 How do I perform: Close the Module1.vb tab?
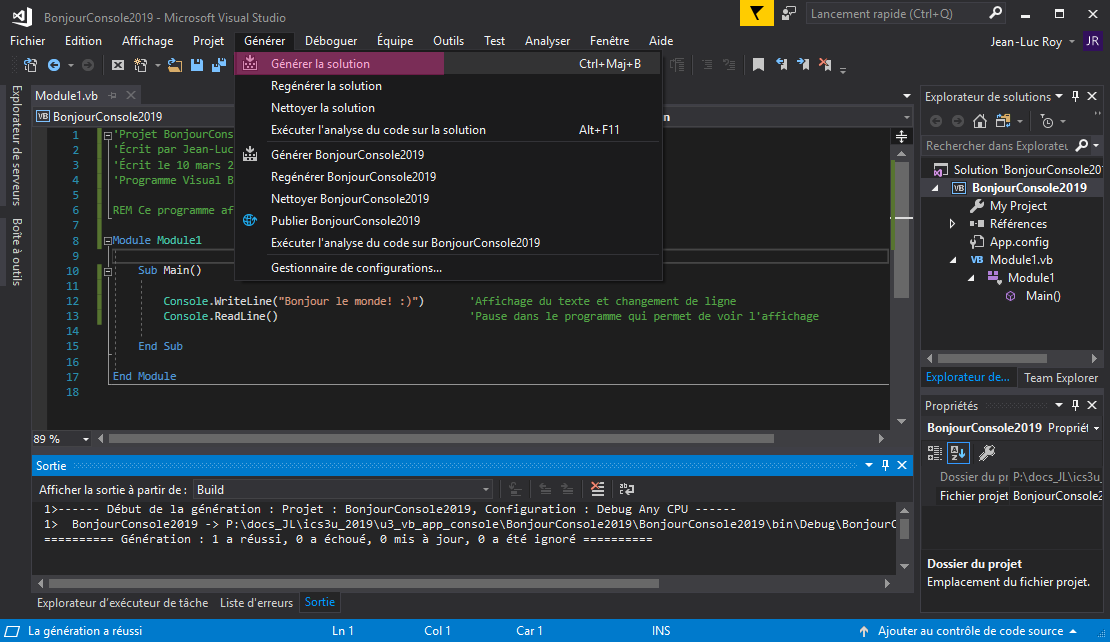[x=131, y=96]
